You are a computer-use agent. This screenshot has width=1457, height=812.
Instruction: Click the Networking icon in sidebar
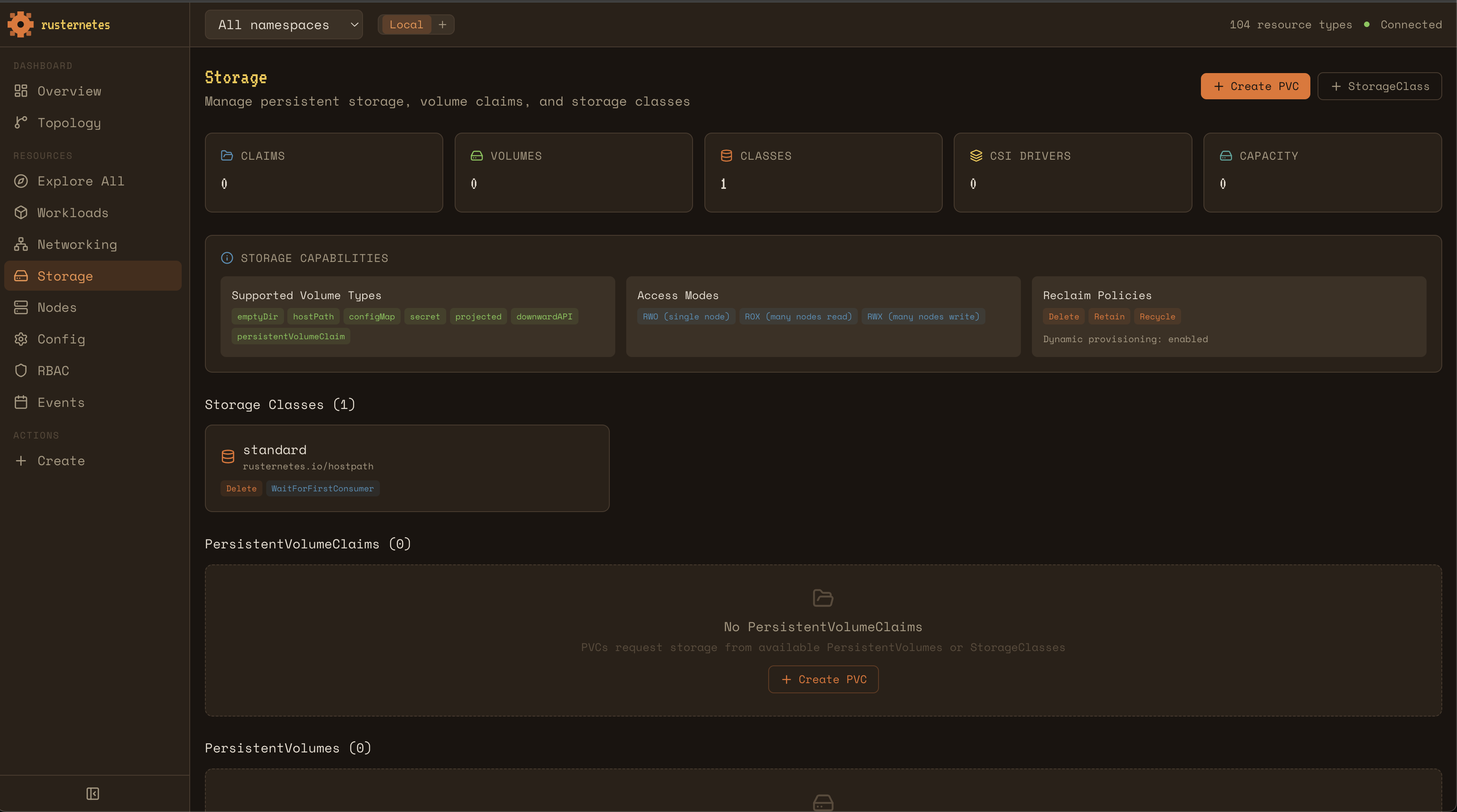(21, 244)
